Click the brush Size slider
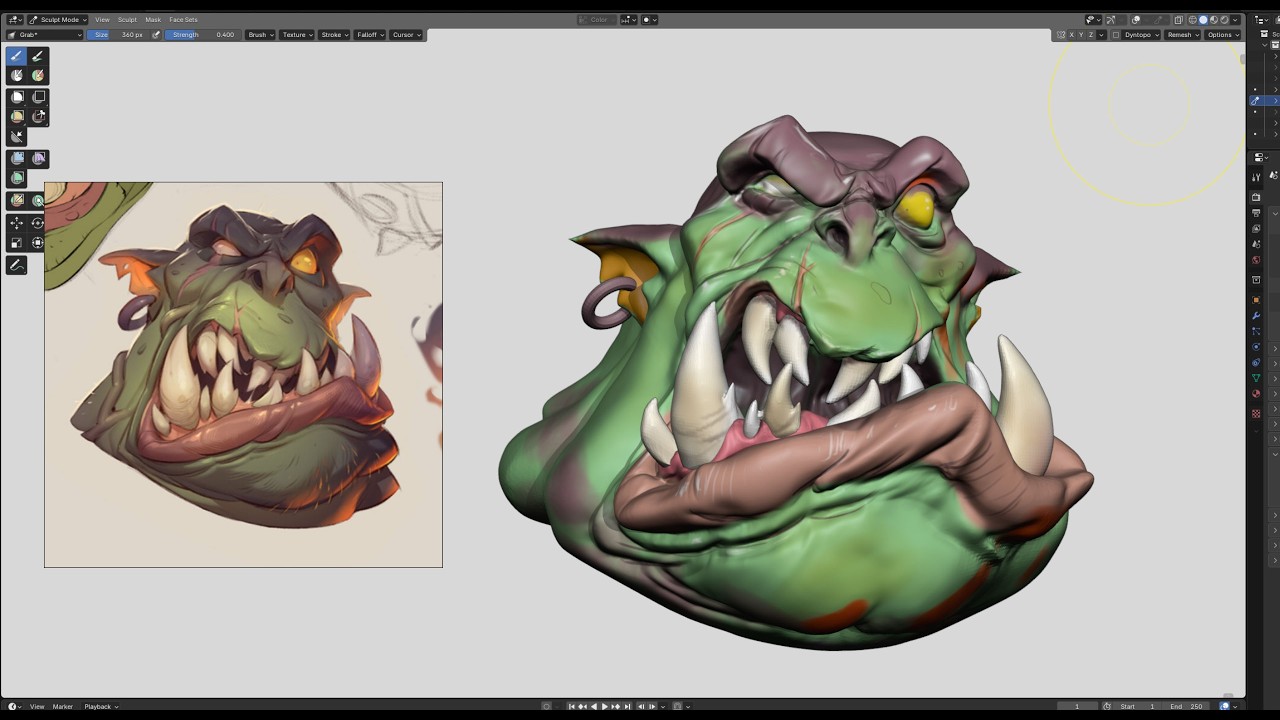This screenshot has width=1280, height=720. (118, 35)
